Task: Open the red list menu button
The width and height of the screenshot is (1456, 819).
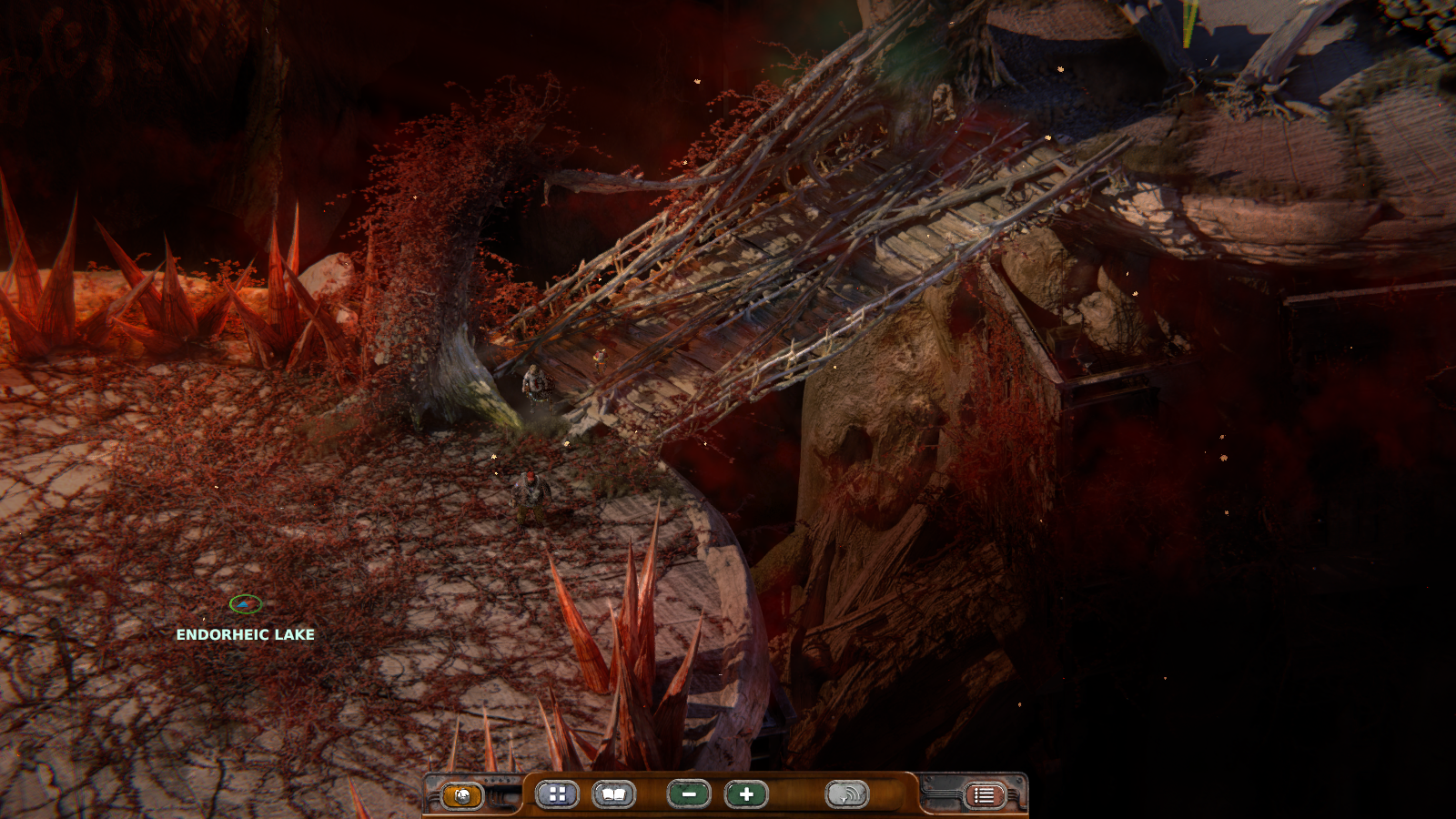Action: pos(985,795)
